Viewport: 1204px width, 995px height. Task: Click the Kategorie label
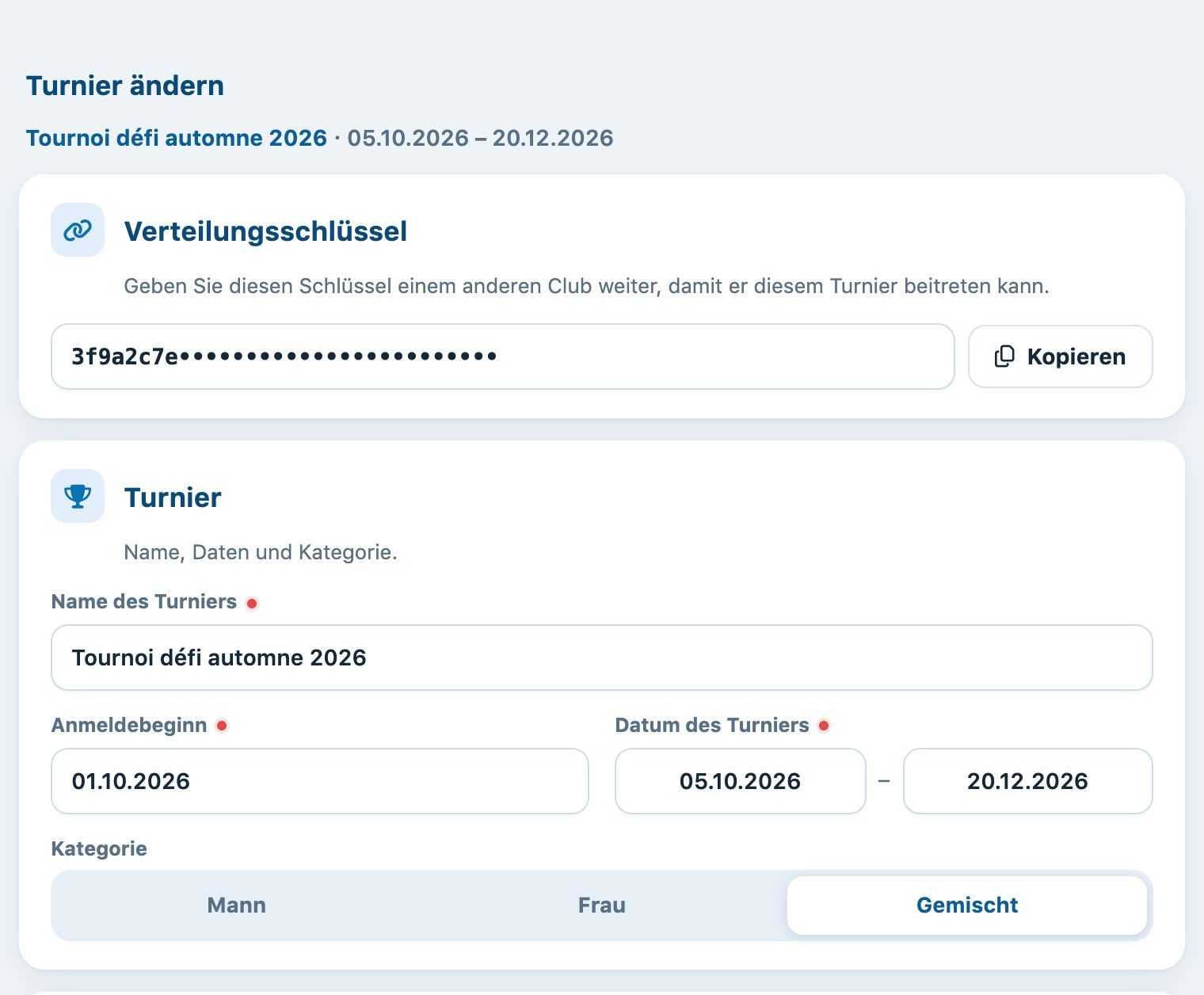pyautogui.click(x=99, y=848)
